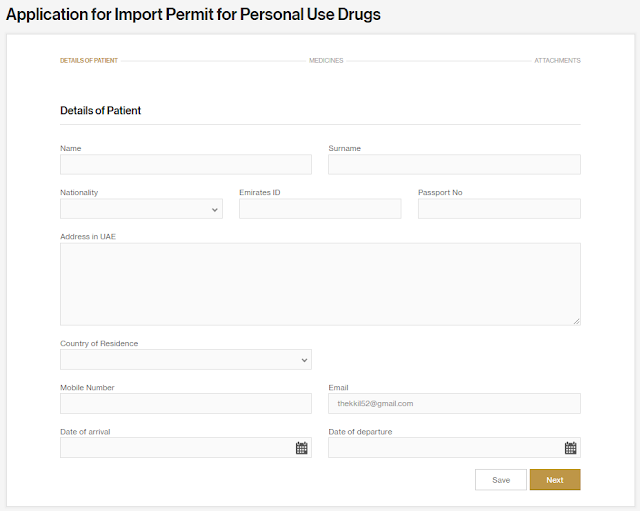Expand the Nationality dropdown
The image size is (640, 511).
coord(141,209)
